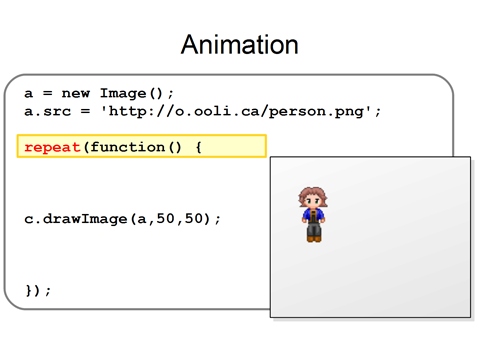Click the Animation slide title
This screenshot has height=360, width=480.
click(x=239, y=44)
